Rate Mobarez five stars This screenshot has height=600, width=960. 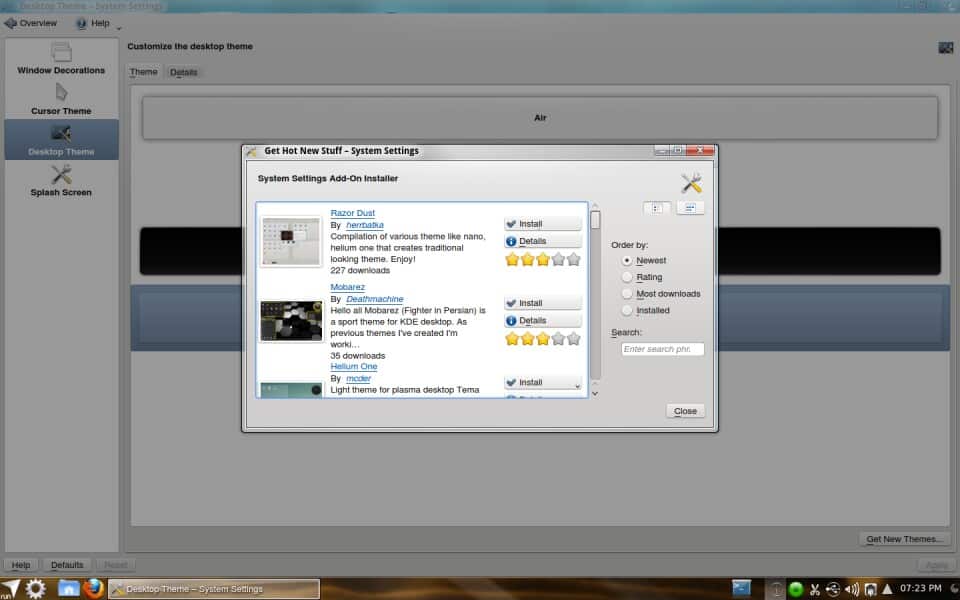click(x=574, y=339)
